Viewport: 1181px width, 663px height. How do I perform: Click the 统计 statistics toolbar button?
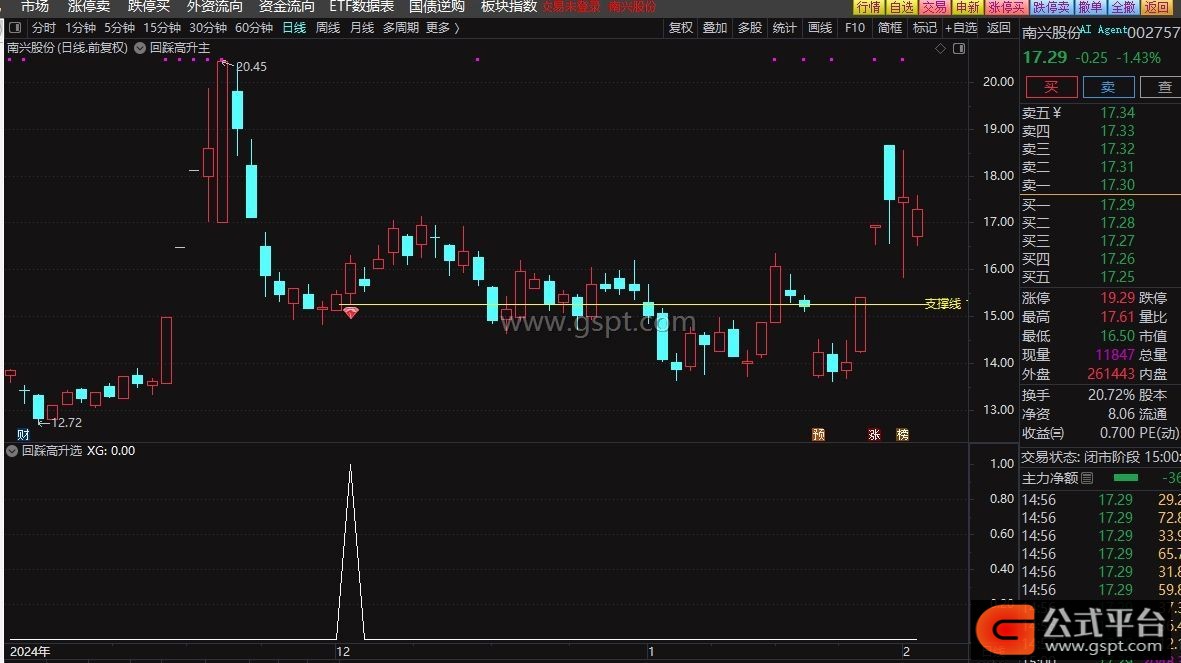(785, 28)
